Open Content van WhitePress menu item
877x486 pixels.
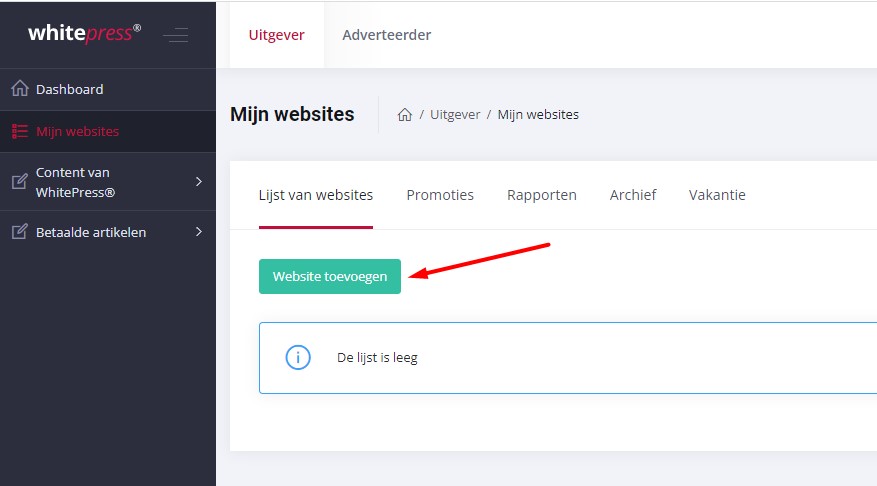108,182
